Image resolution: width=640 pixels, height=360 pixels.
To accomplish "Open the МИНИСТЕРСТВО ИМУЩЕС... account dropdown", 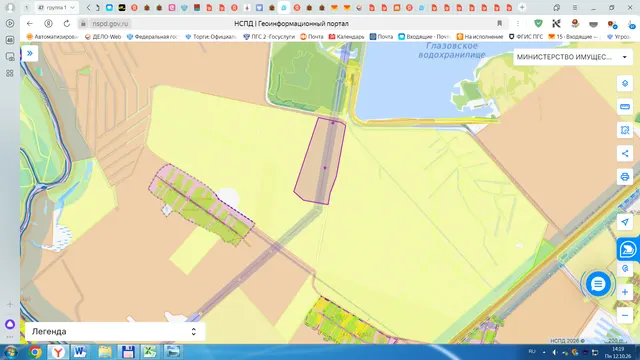I will pyautogui.click(x=573, y=57).
